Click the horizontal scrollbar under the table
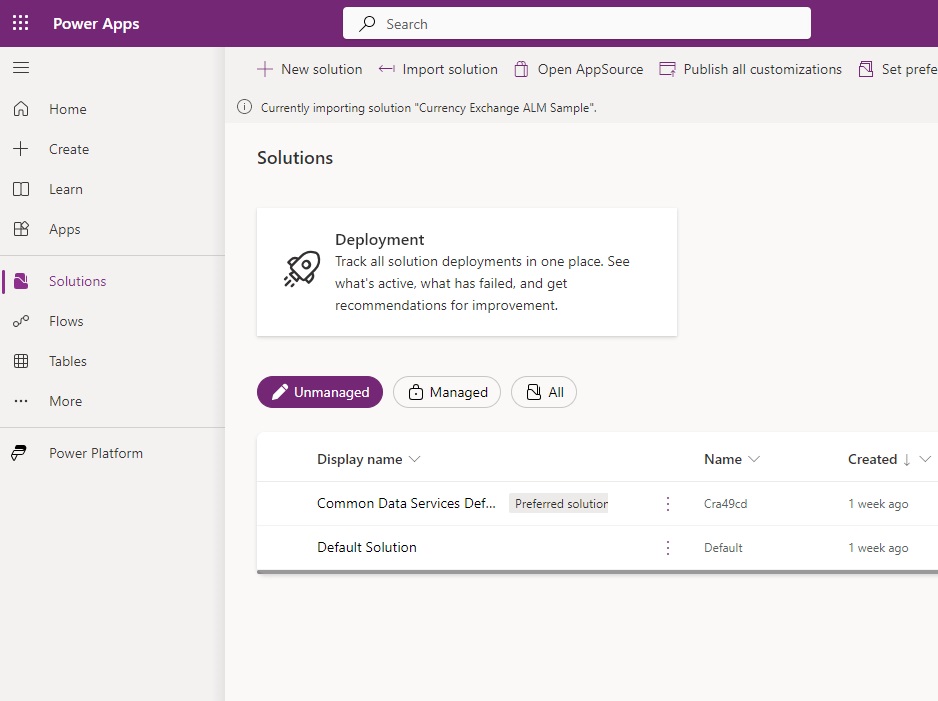This screenshot has width=938, height=701. coord(598,572)
